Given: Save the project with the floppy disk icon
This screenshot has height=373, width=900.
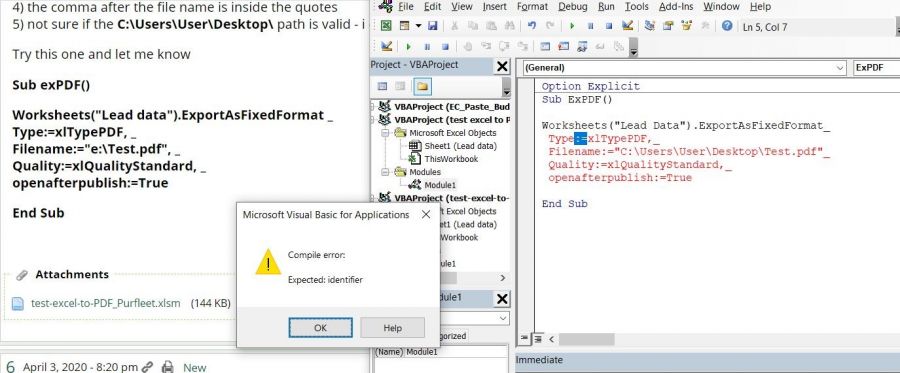Looking at the screenshot, I should pyautogui.click(x=432, y=26).
